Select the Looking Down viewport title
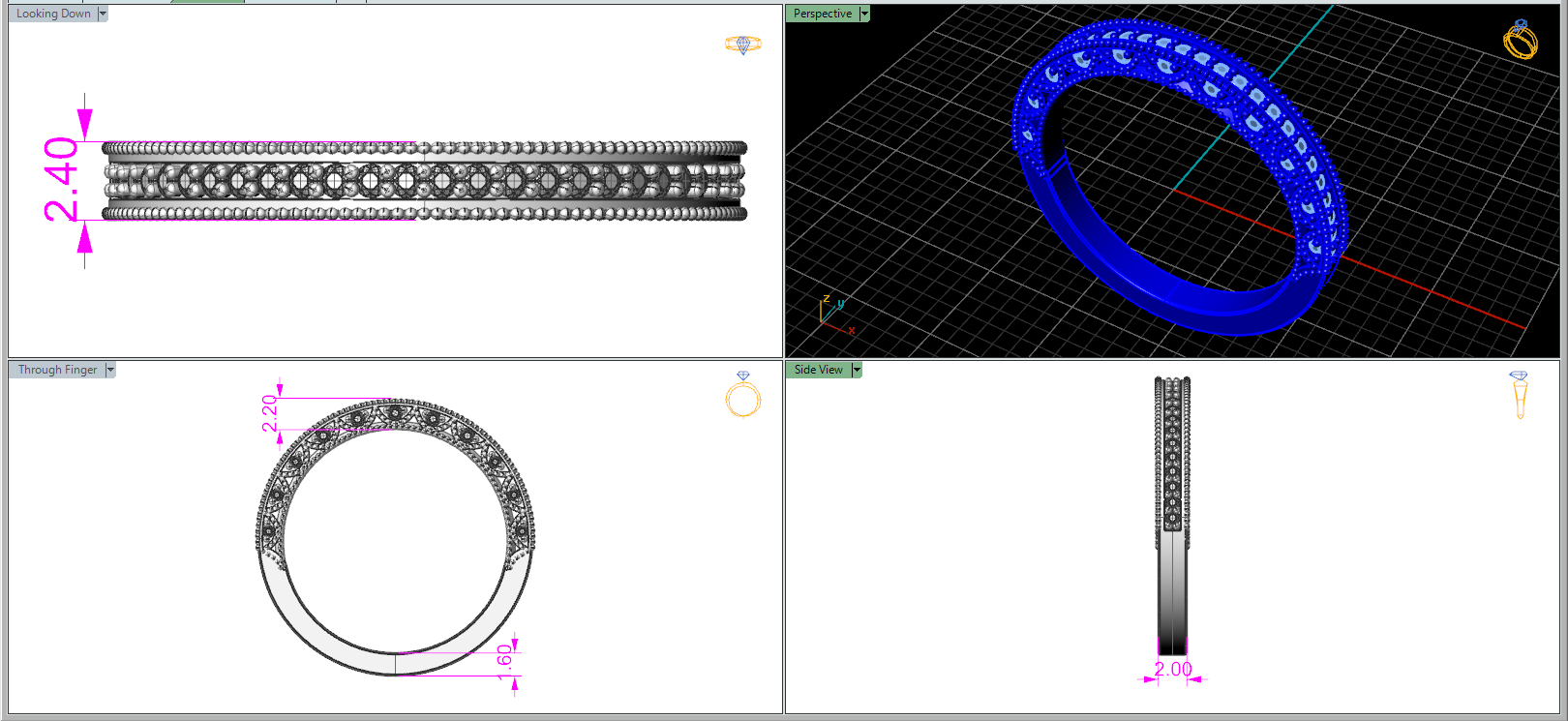Image resolution: width=1568 pixels, height=721 pixels. coord(53,14)
